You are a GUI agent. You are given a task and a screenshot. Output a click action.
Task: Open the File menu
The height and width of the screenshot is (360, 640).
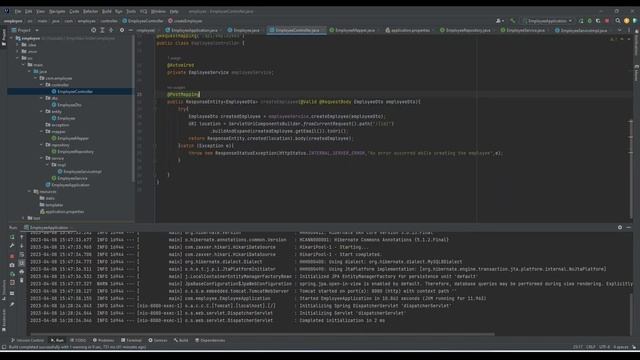click(18, 11)
